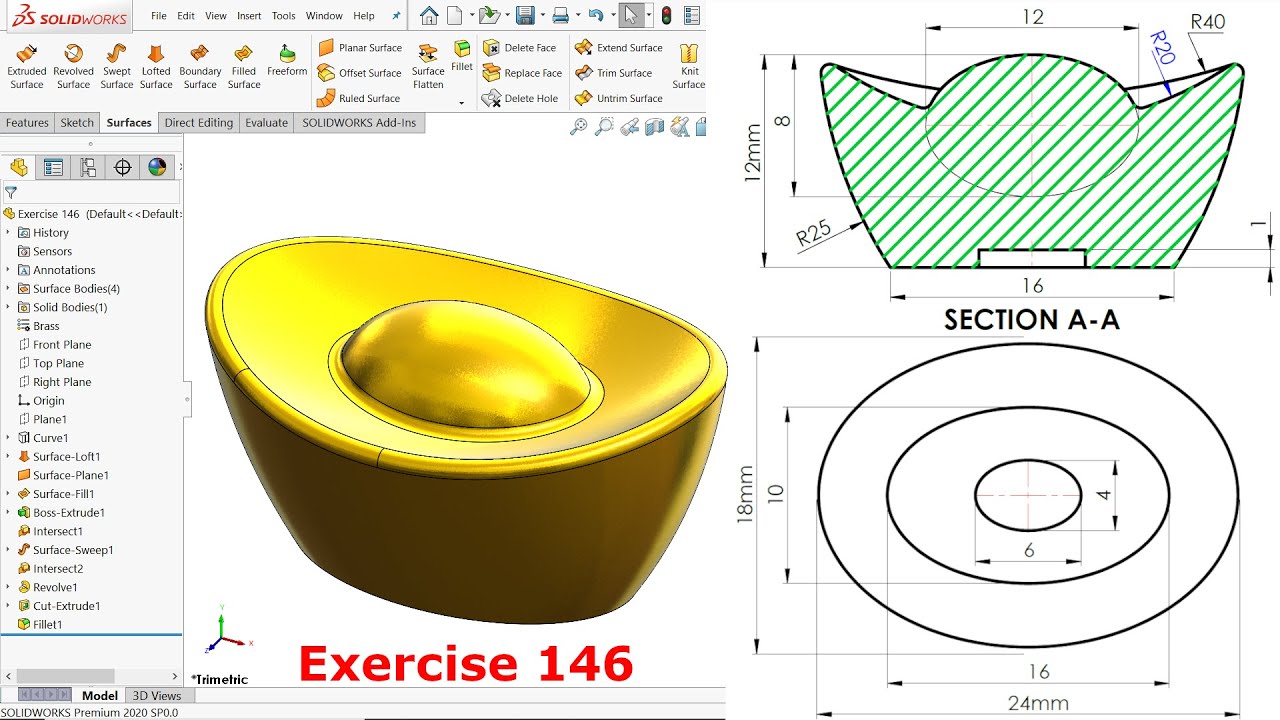Open the Surface Flatten tool
Image resolution: width=1280 pixels, height=720 pixels.
pos(428,66)
